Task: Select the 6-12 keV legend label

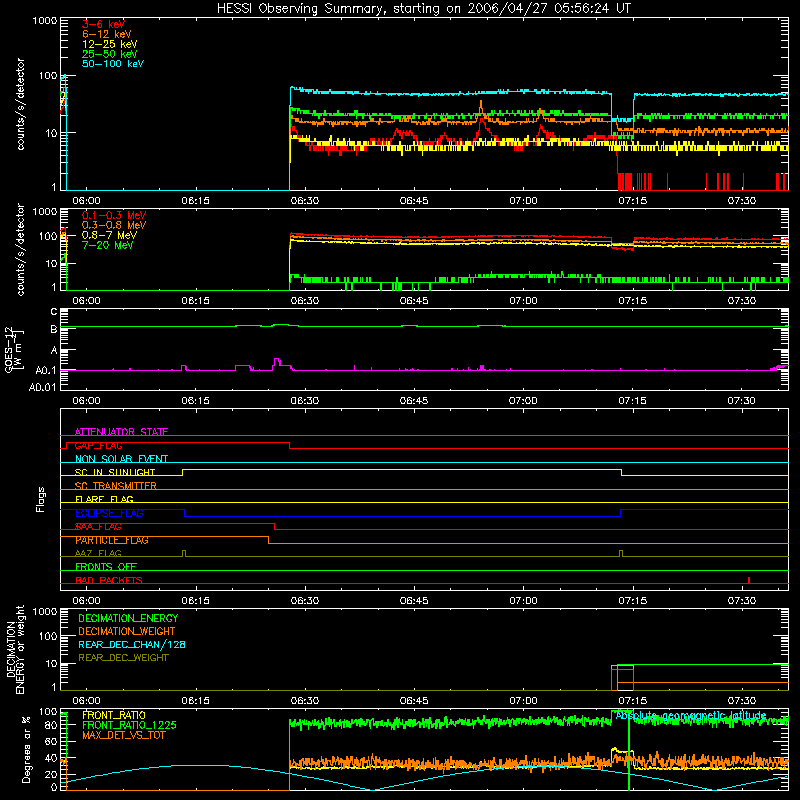Action: (x=107, y=34)
